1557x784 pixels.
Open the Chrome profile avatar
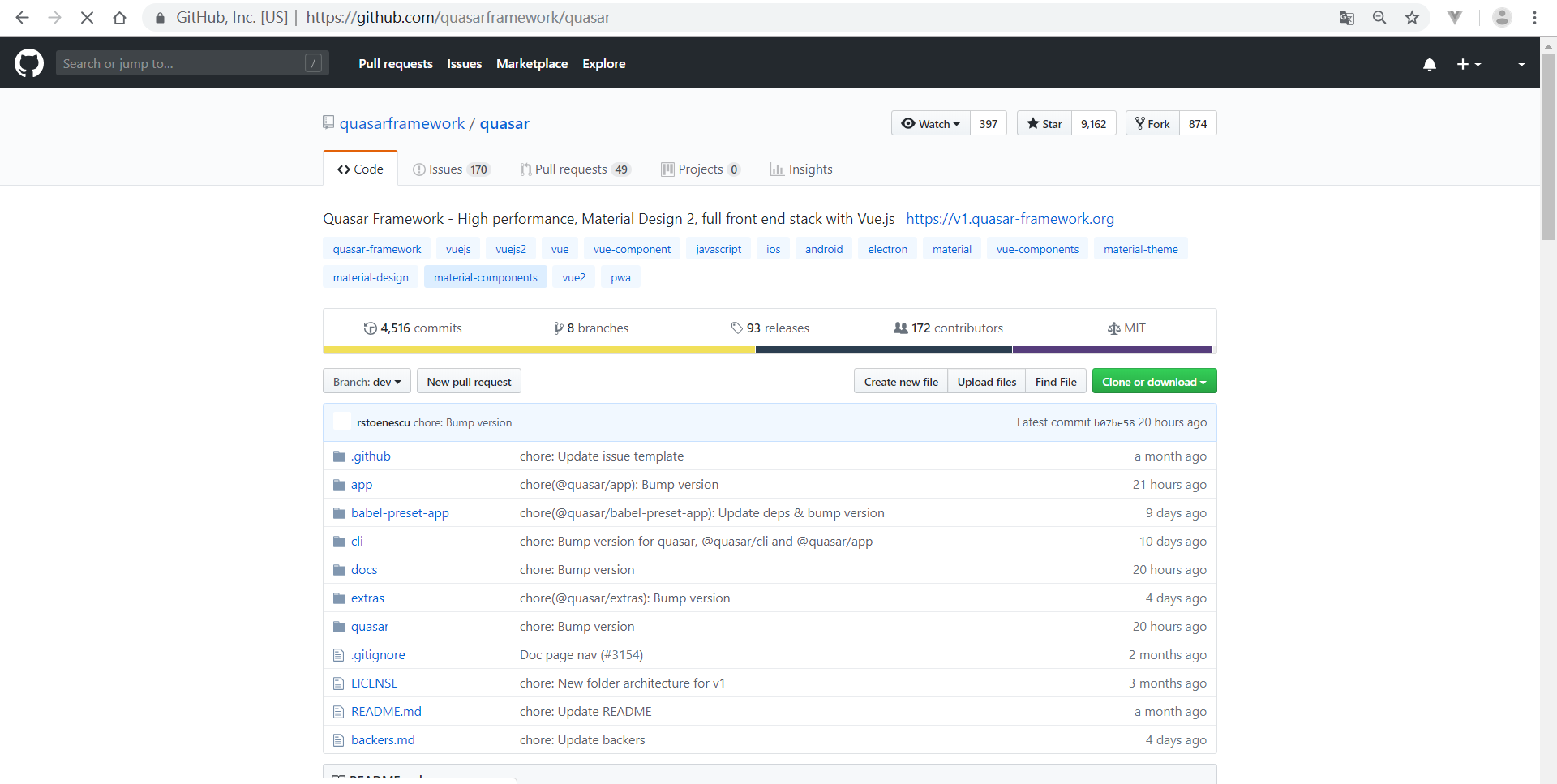coord(1502,17)
